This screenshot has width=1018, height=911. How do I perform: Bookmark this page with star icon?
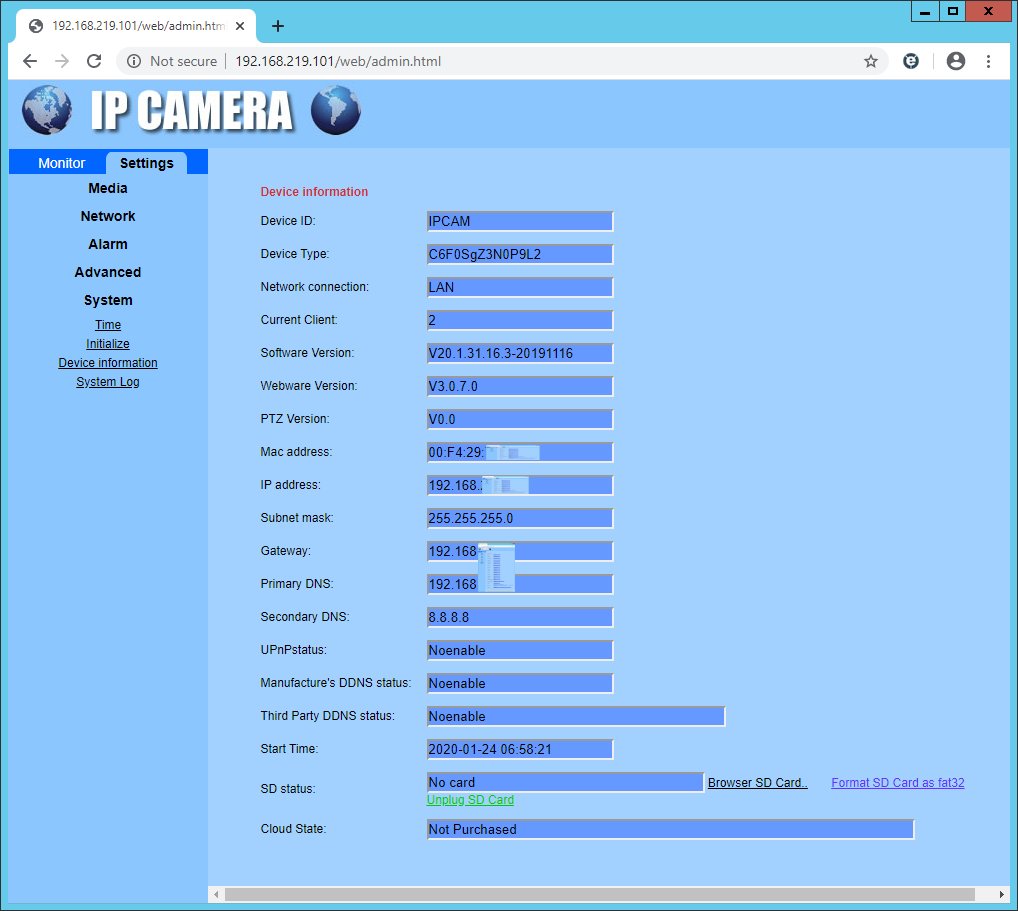pos(871,61)
